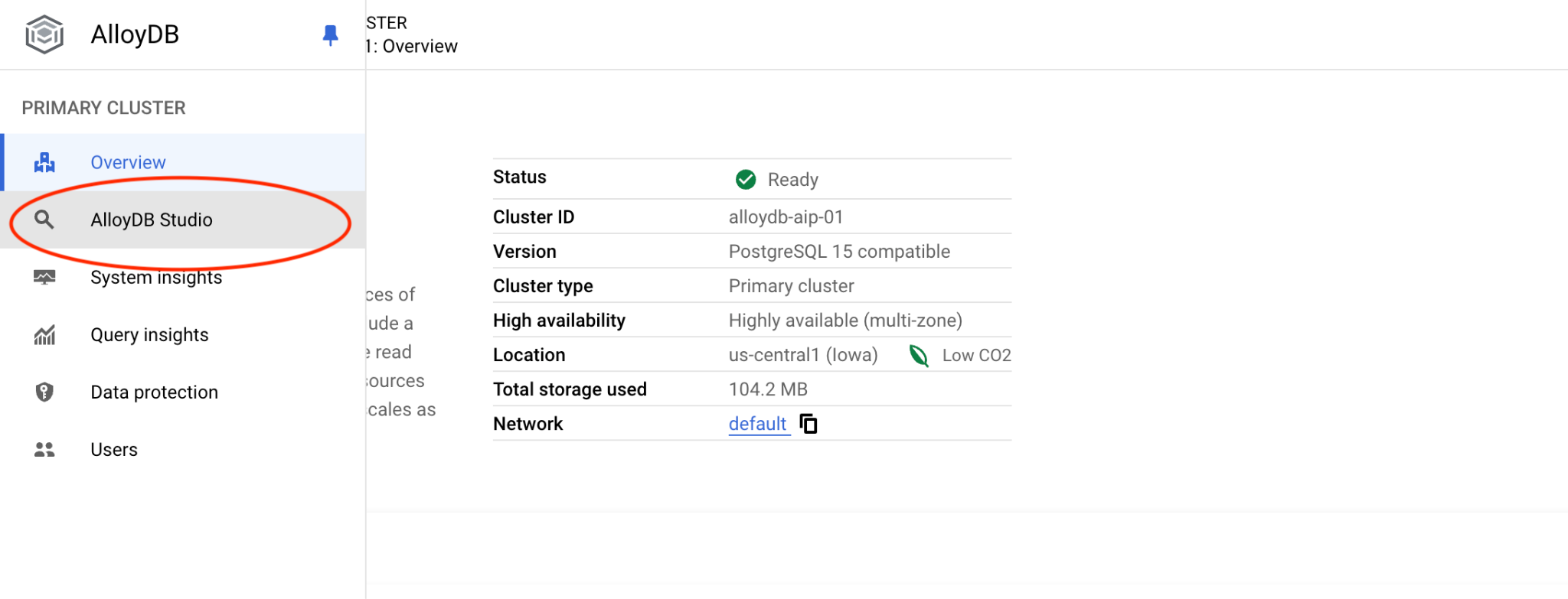Click the Overview cluster icon
This screenshot has width=1568, height=599.
[x=44, y=162]
